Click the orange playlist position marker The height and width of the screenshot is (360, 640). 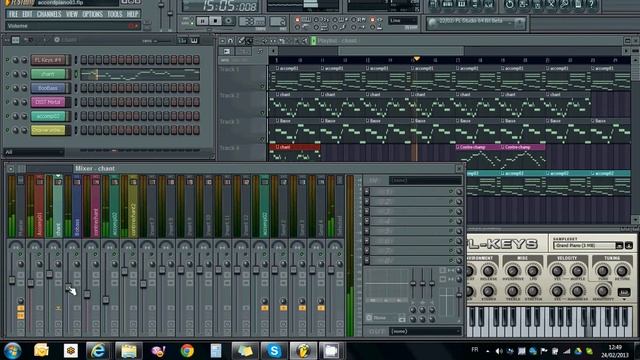click(416, 59)
